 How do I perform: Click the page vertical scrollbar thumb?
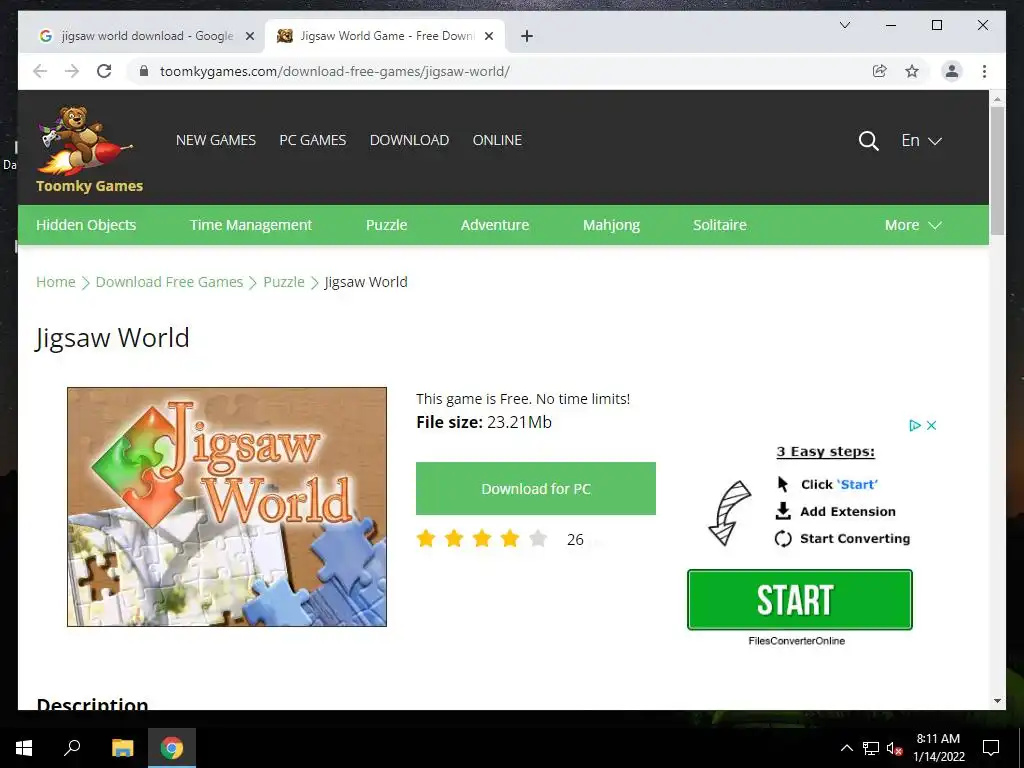tap(997, 170)
